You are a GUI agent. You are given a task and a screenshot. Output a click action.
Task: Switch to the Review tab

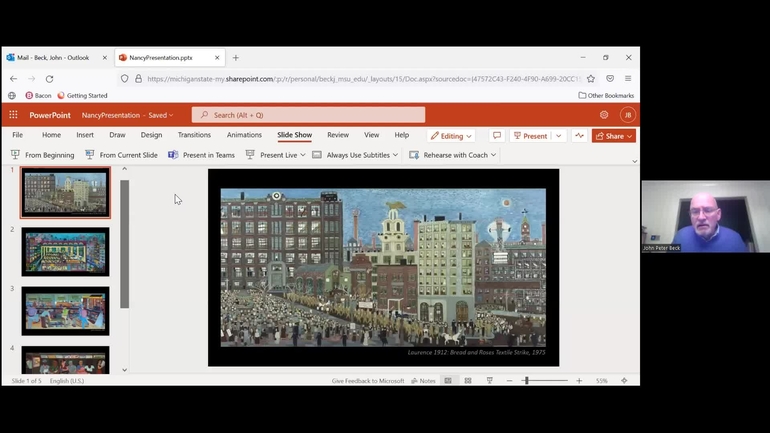point(338,135)
